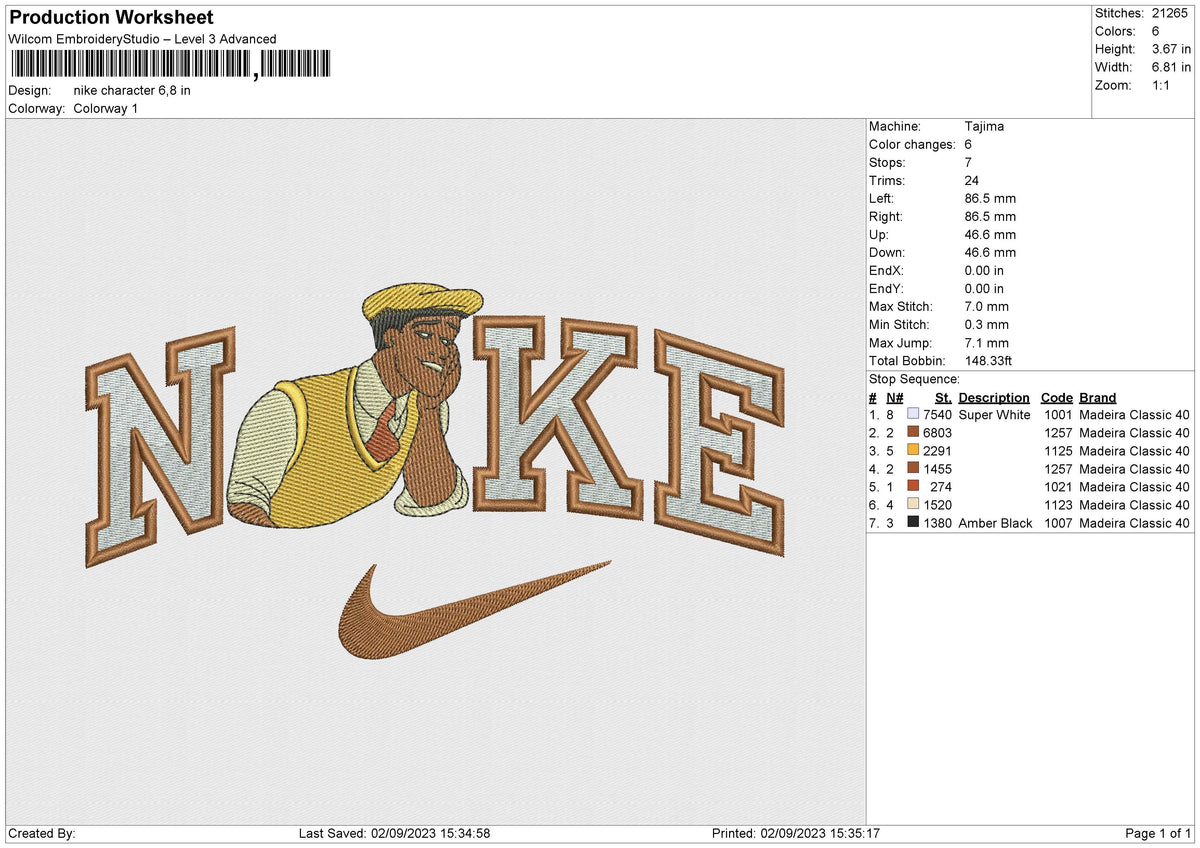Select the brown swatch beside stitch count 1455

click(x=913, y=468)
